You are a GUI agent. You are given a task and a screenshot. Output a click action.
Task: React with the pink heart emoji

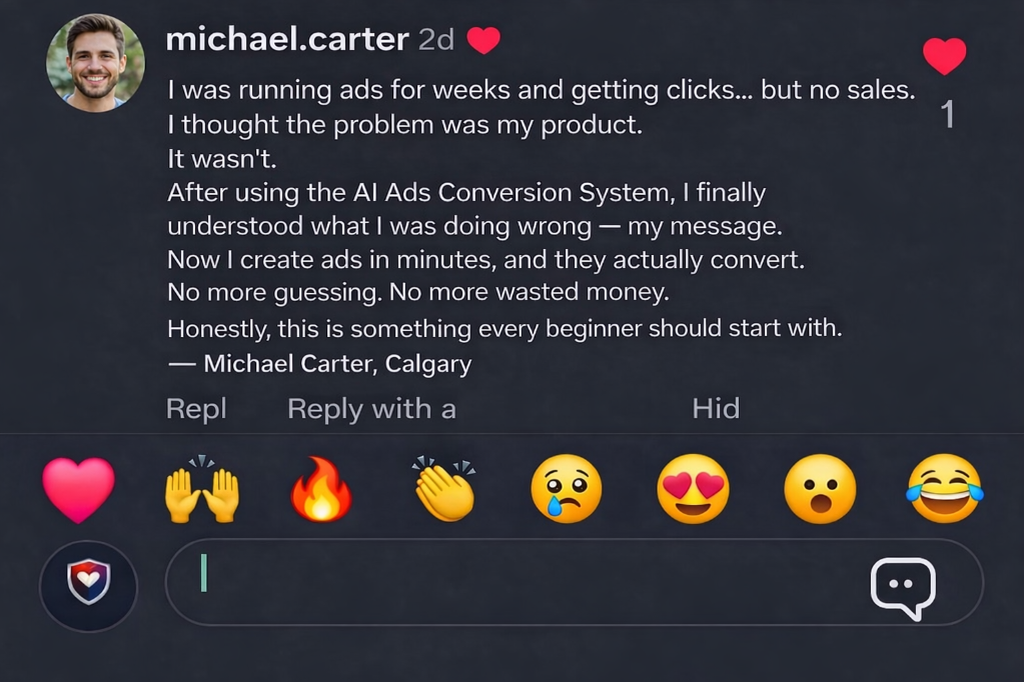click(78, 489)
